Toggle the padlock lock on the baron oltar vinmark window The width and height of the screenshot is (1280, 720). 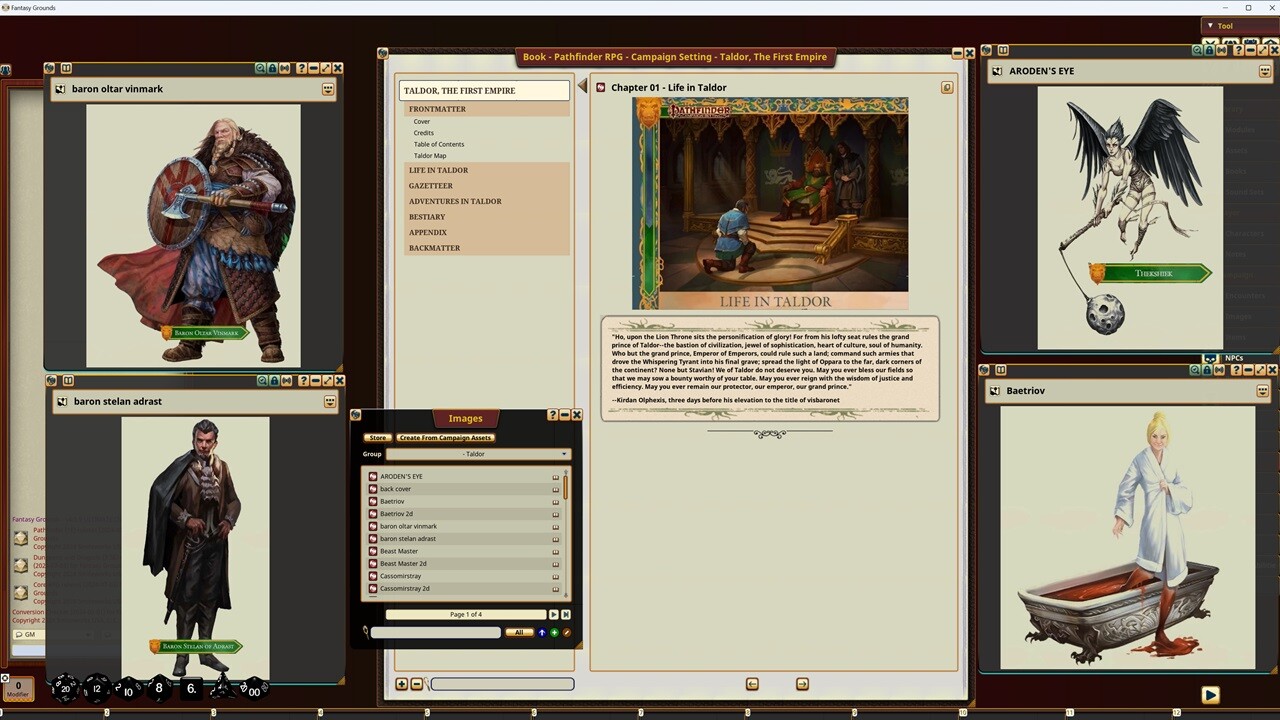pyautogui.click(x=273, y=68)
